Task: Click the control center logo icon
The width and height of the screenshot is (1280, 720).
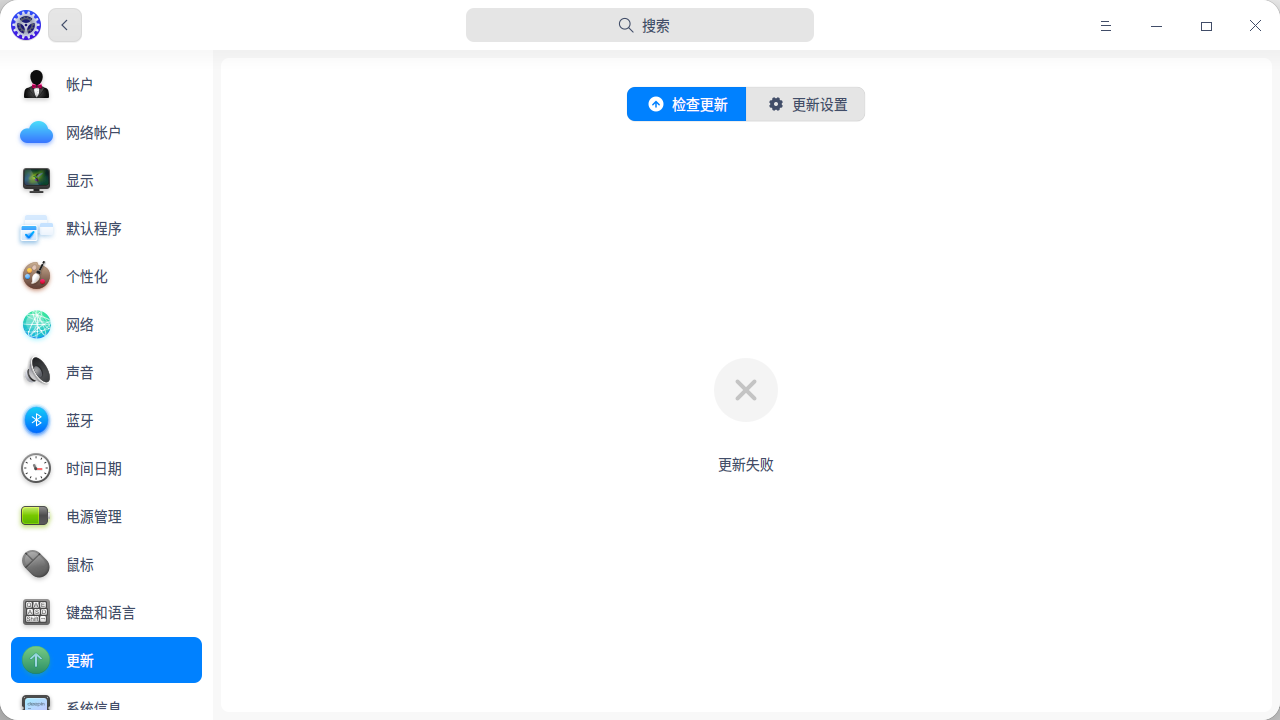Action: click(x=26, y=26)
